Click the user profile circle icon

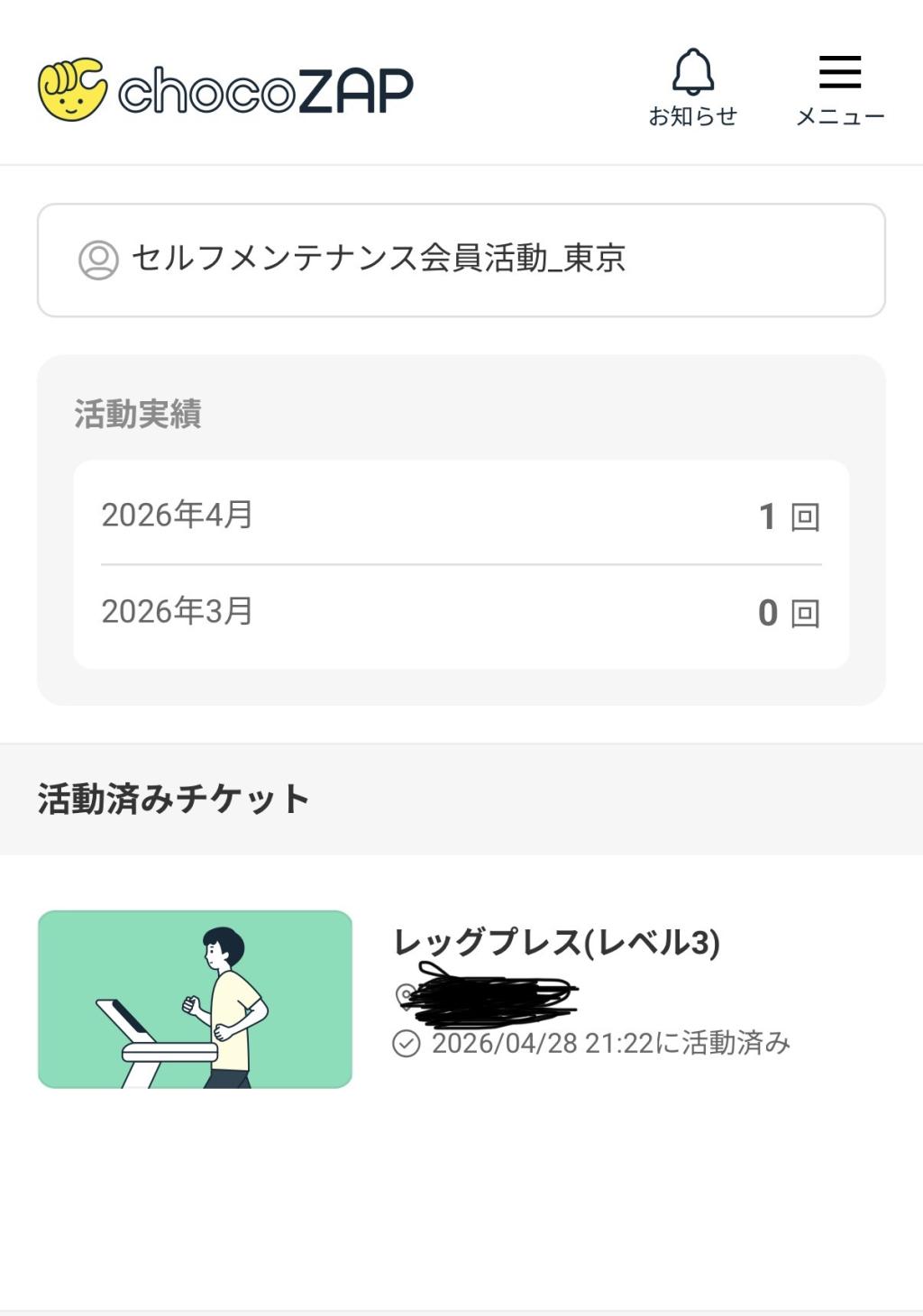[x=98, y=260]
